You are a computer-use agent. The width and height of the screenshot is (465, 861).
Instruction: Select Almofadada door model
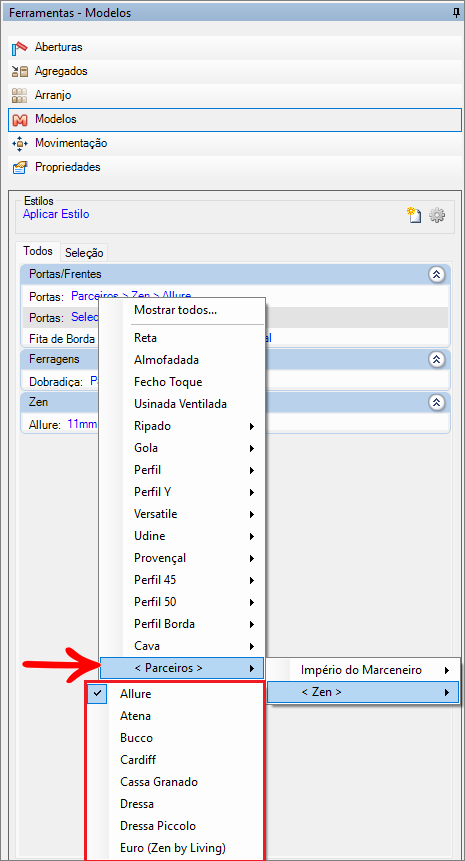182,360
